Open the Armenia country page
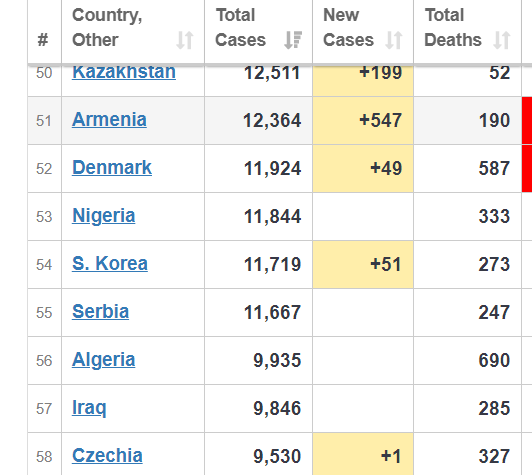This screenshot has width=532, height=475. tap(109, 119)
